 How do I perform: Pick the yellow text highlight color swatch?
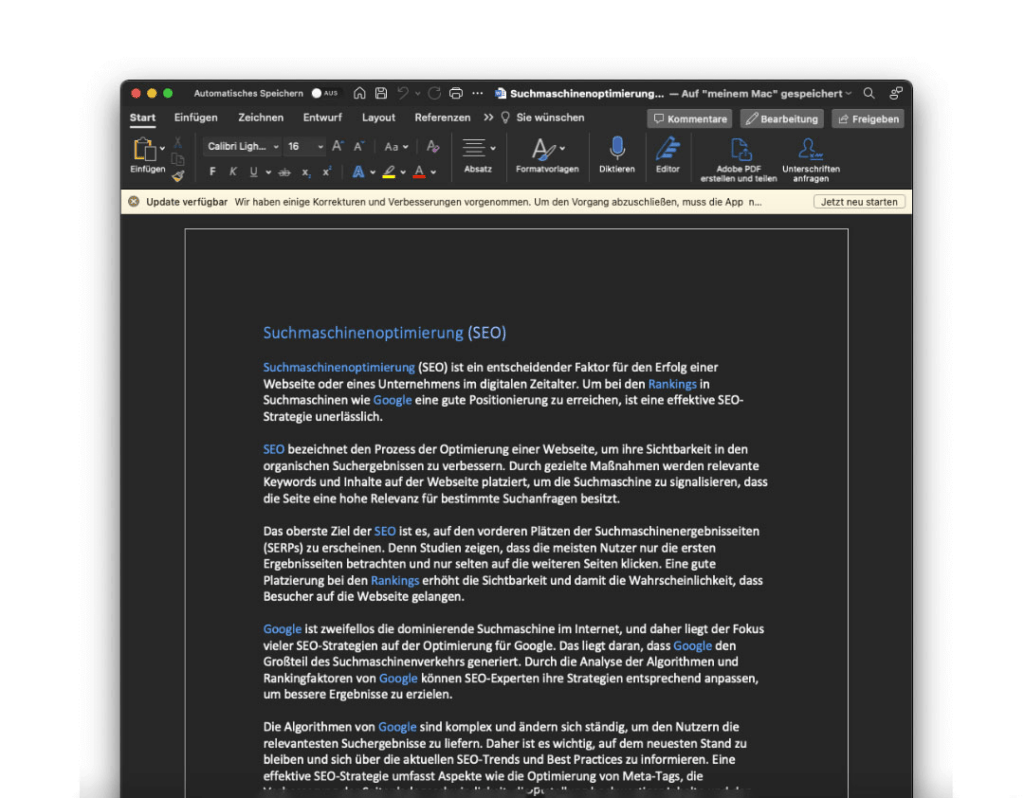(391, 171)
